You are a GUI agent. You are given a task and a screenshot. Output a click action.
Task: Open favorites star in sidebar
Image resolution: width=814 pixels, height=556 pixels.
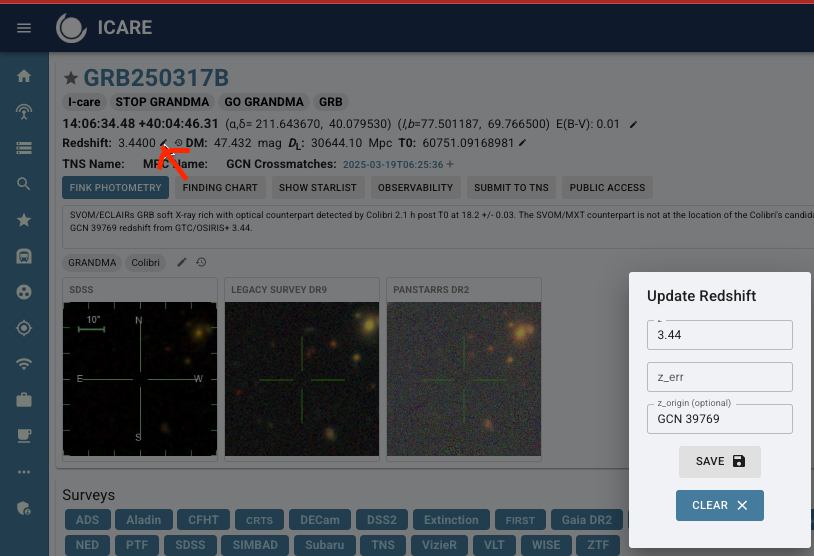click(24, 220)
